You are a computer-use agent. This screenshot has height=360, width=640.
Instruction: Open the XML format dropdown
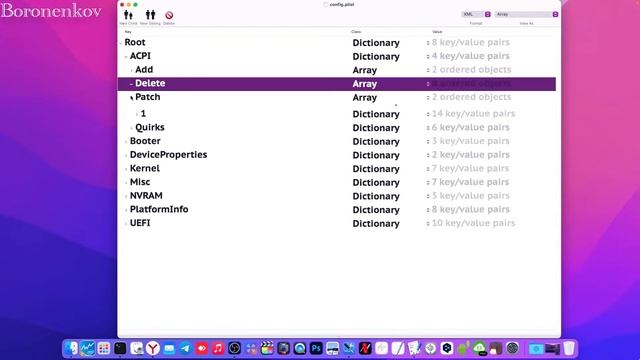tap(476, 14)
